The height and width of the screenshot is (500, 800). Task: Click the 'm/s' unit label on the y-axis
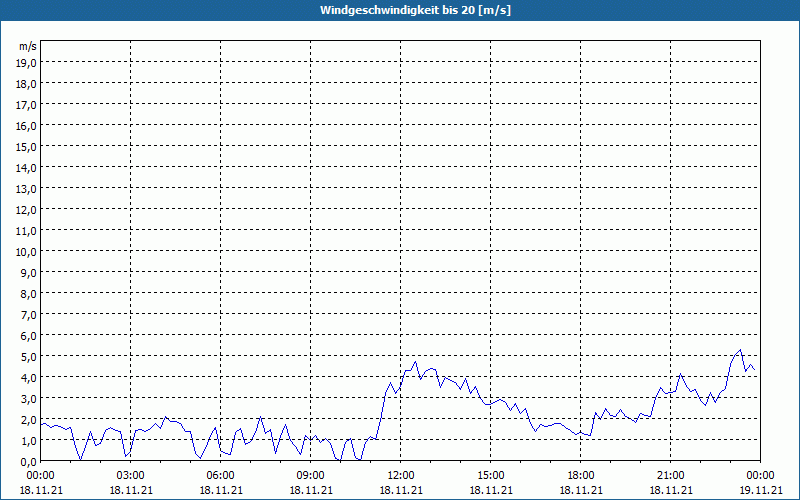coord(28,46)
